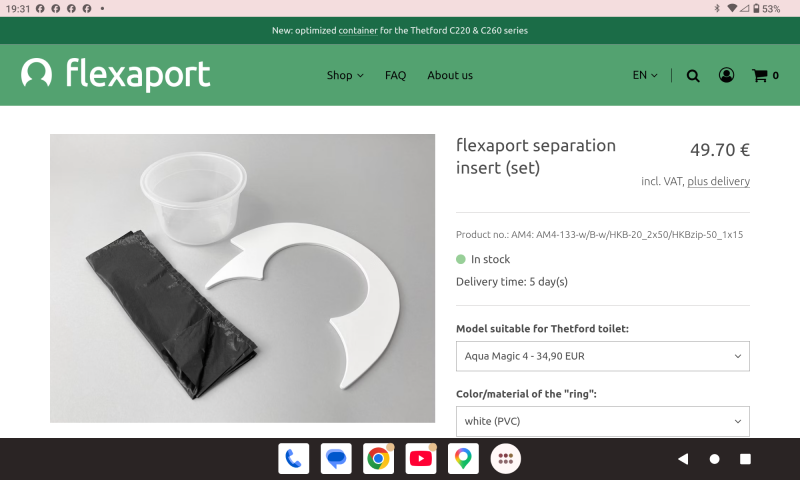Open Google Maps from the dock

[463, 459]
